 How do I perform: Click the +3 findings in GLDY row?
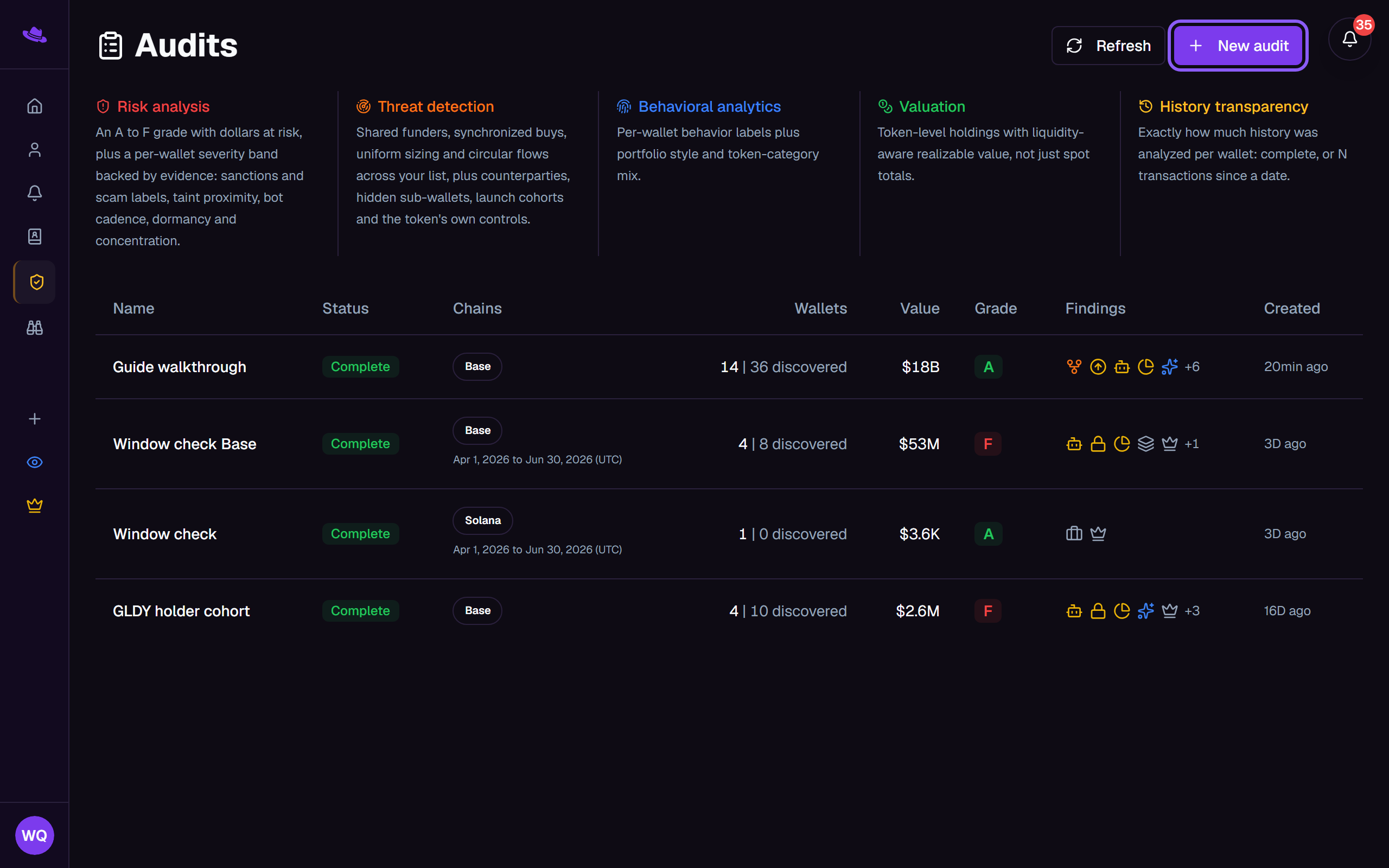(x=1192, y=611)
